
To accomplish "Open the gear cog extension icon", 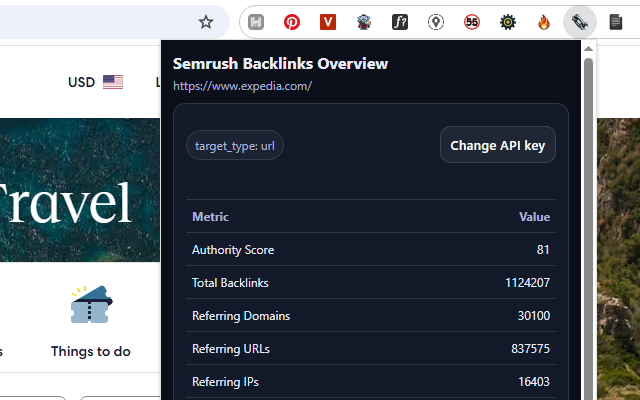I will click(508, 22).
